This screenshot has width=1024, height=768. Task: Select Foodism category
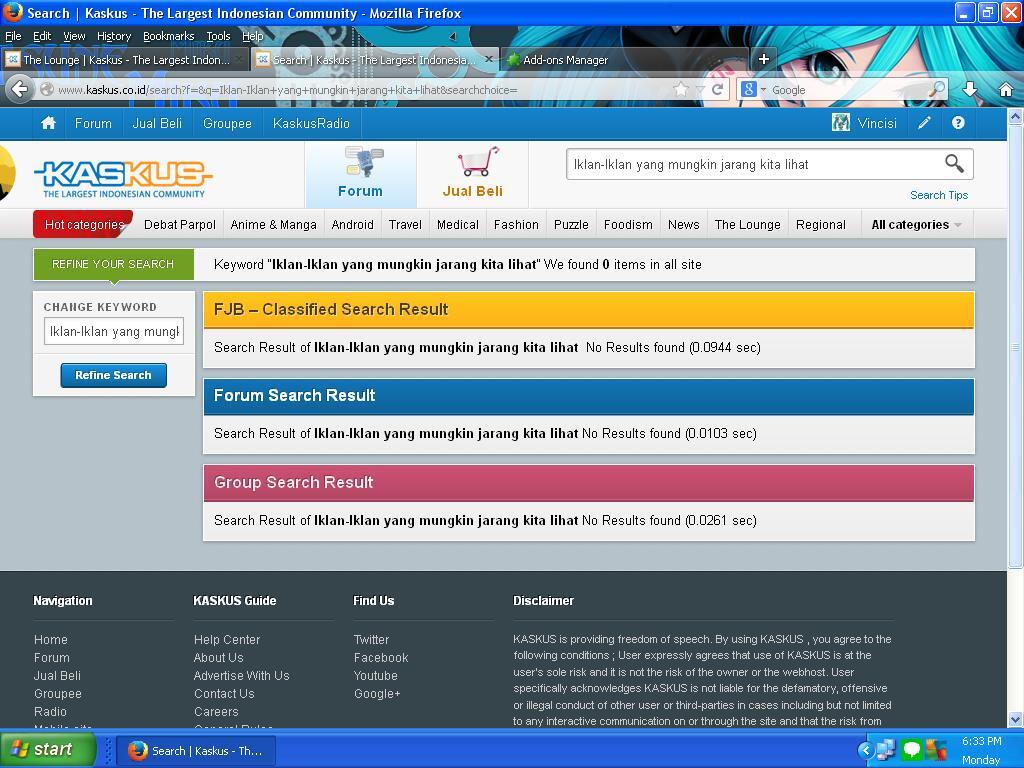(x=628, y=225)
